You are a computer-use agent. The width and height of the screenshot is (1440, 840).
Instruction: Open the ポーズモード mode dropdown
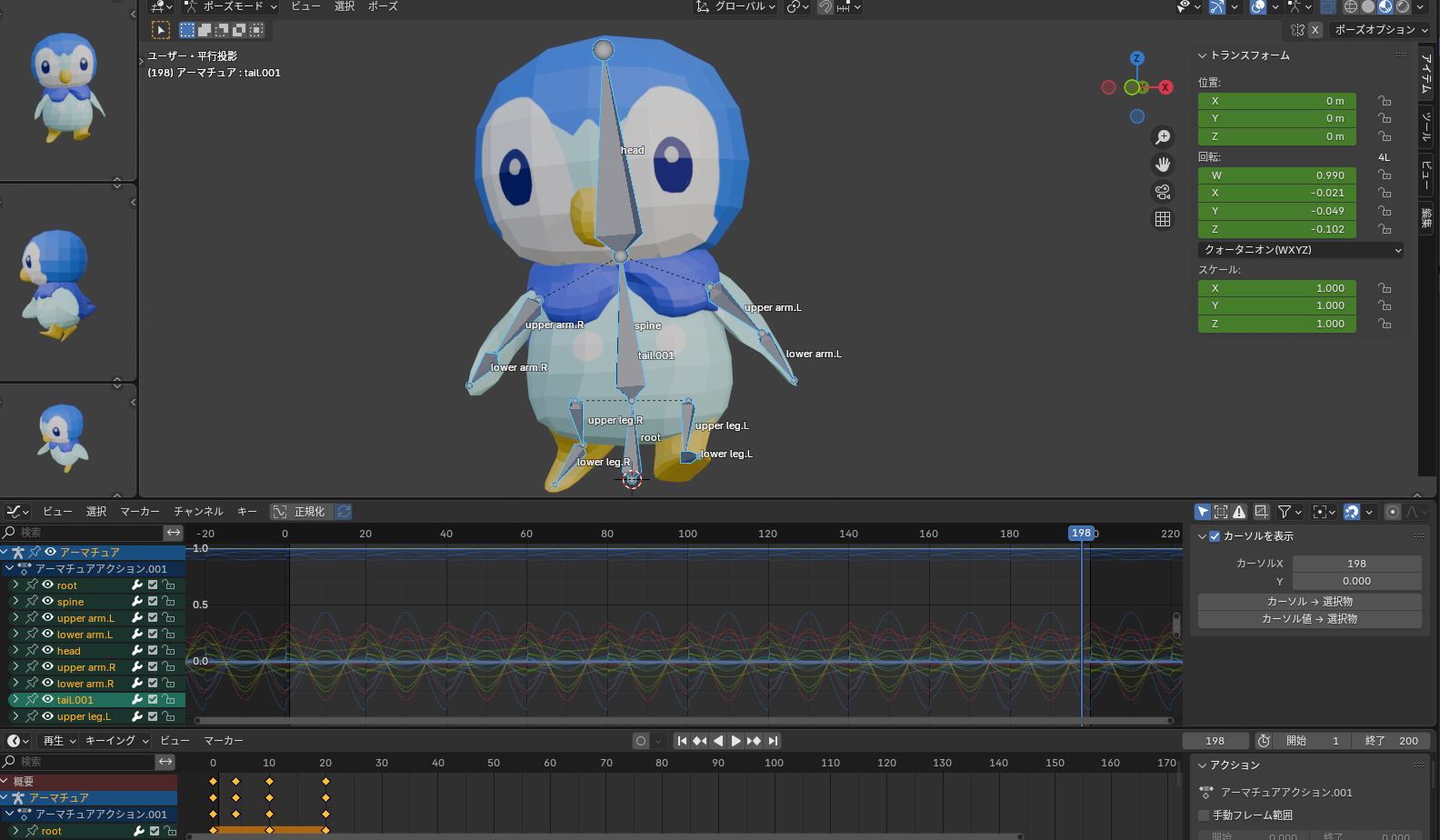231,7
